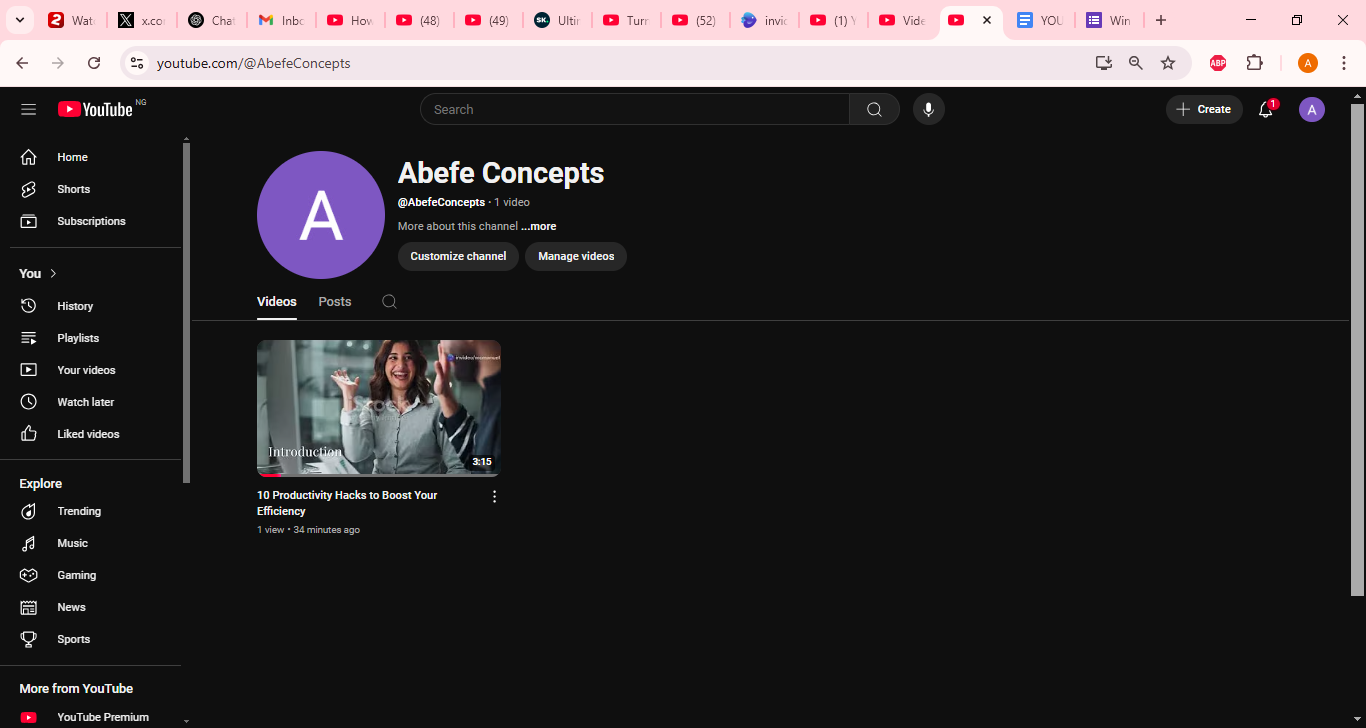Click Manage videos button
The image size is (1366, 728).
(x=576, y=256)
